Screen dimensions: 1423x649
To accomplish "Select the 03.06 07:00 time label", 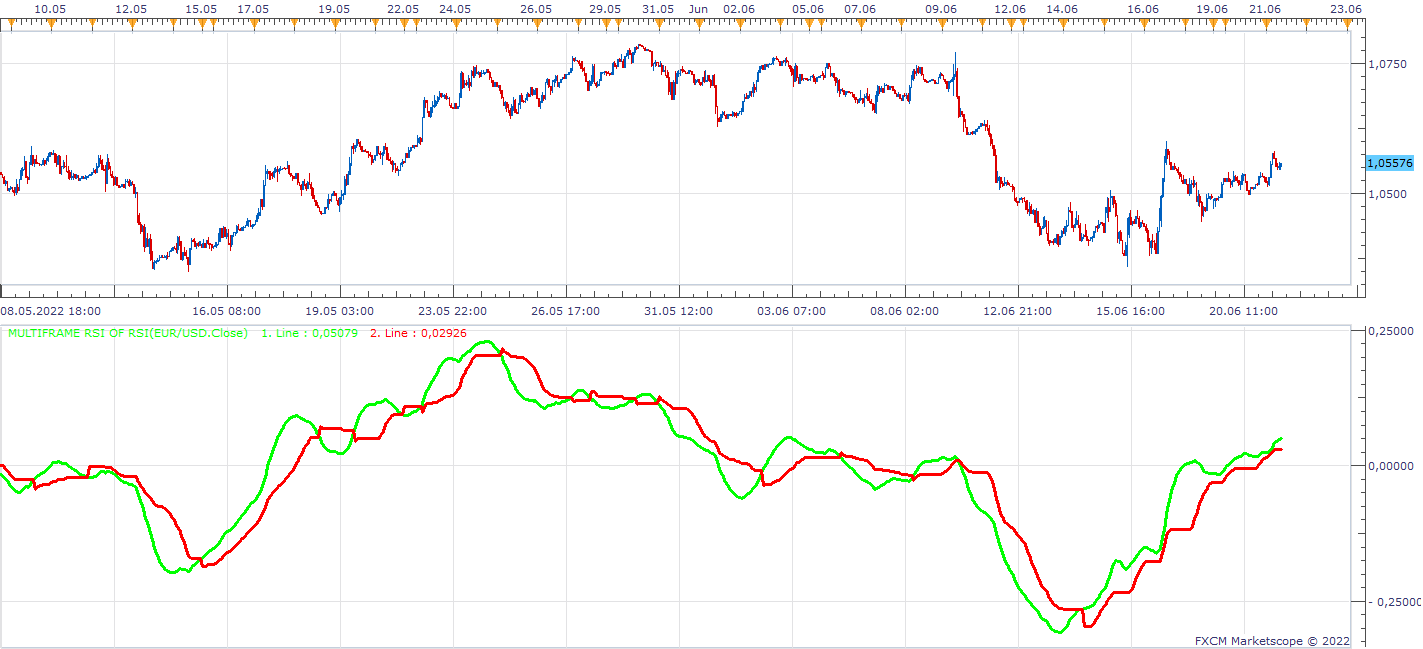I will (x=792, y=312).
